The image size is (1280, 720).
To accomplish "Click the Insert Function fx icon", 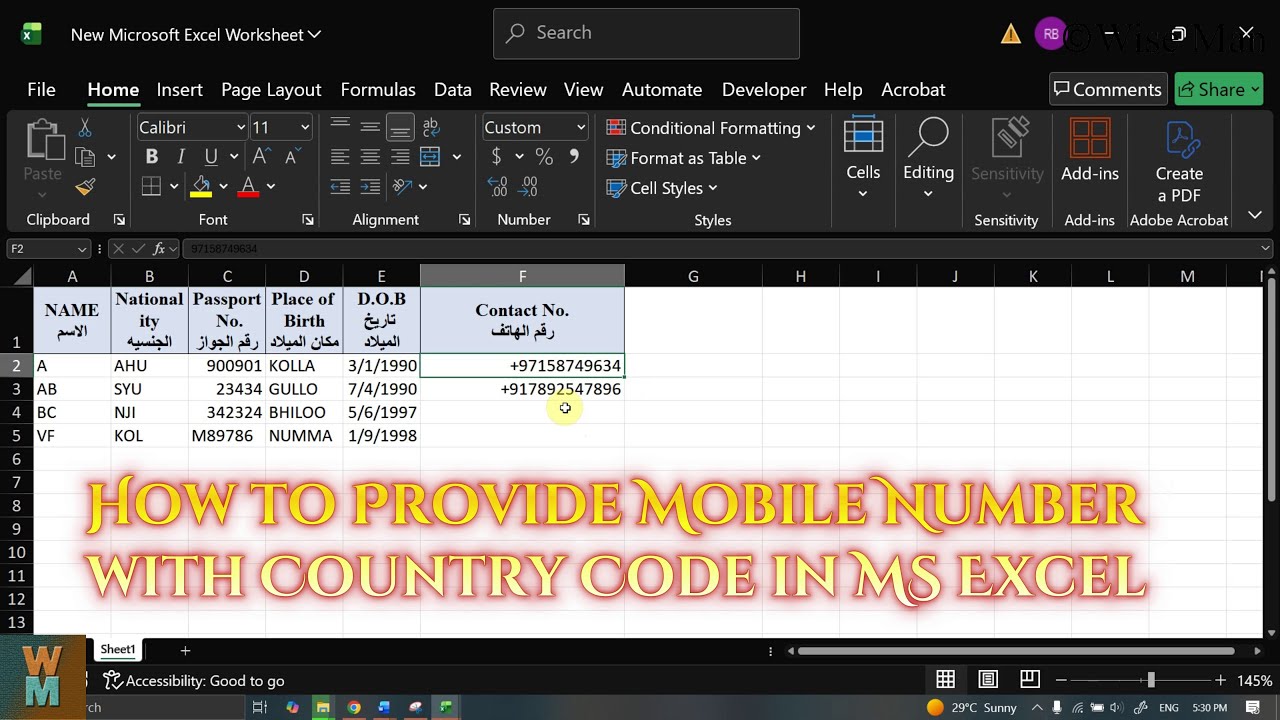I will click(158, 249).
